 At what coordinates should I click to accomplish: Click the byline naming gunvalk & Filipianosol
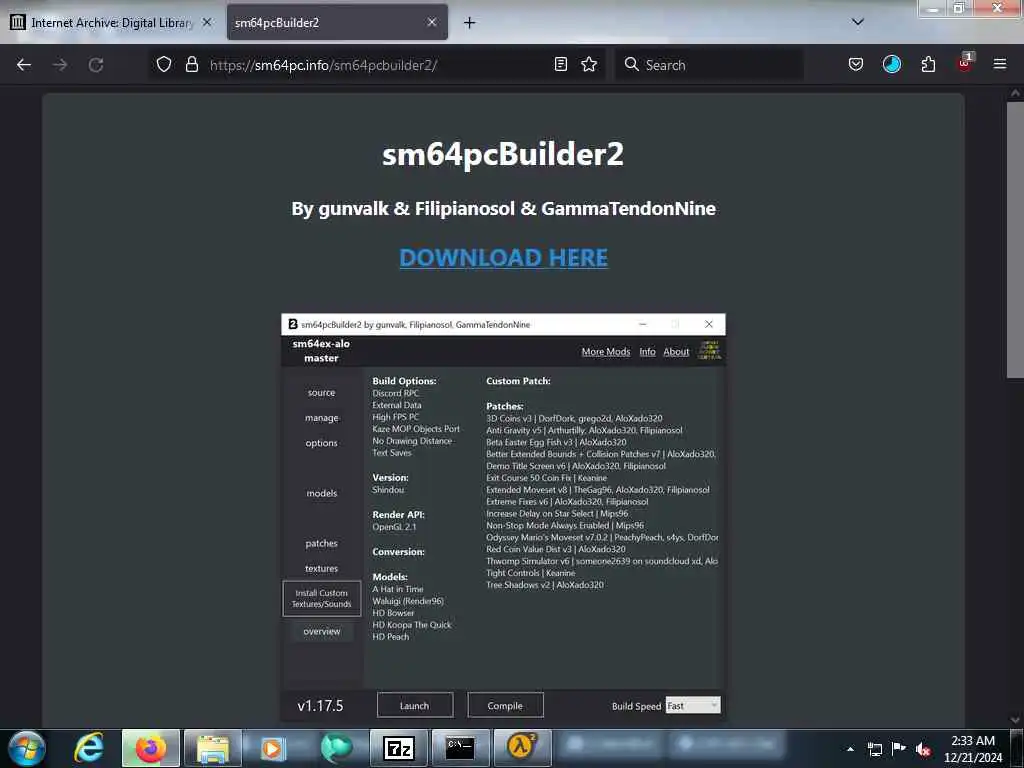[503, 208]
